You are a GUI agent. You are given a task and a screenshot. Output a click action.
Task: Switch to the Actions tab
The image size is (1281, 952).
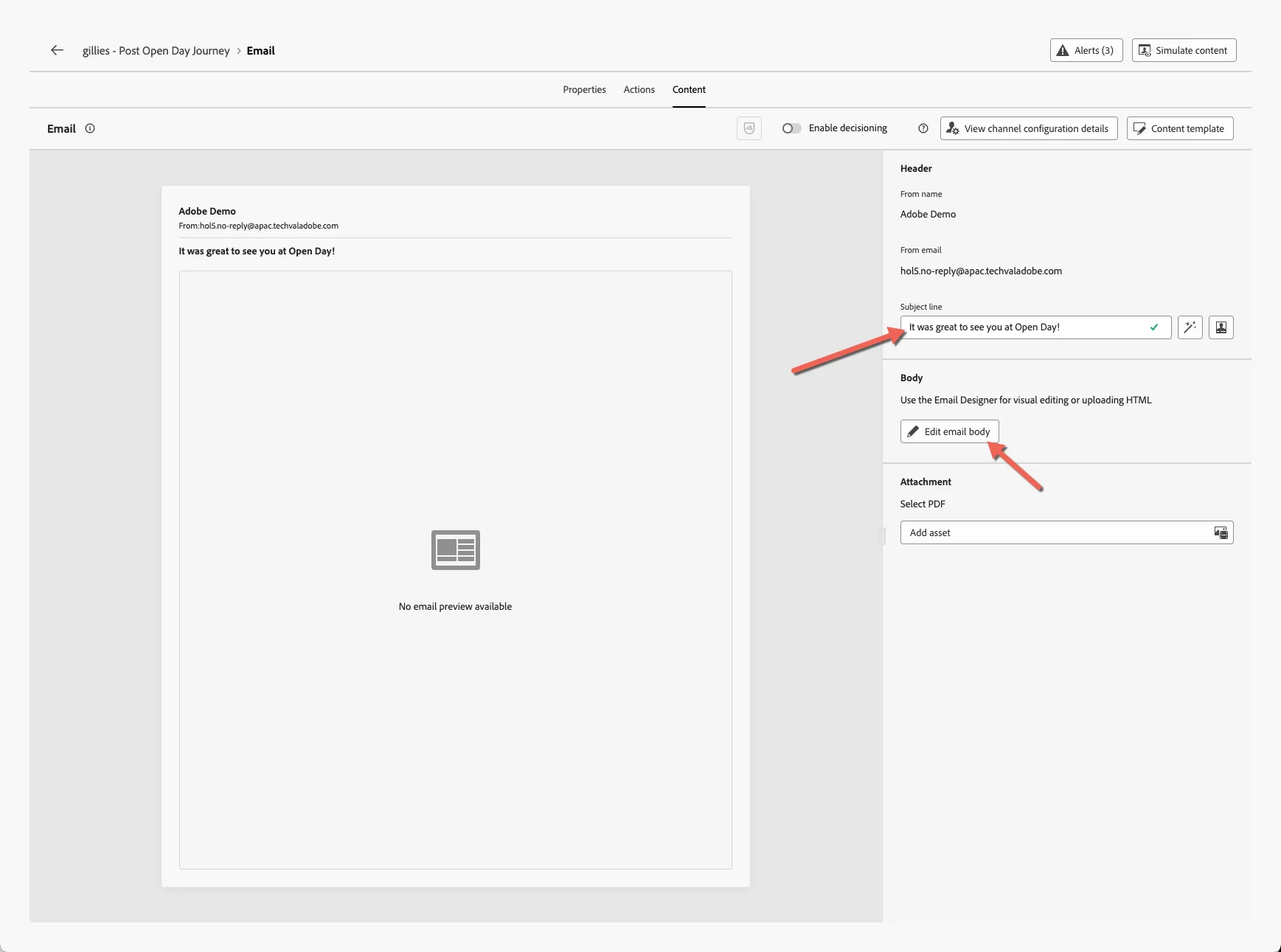(x=639, y=90)
